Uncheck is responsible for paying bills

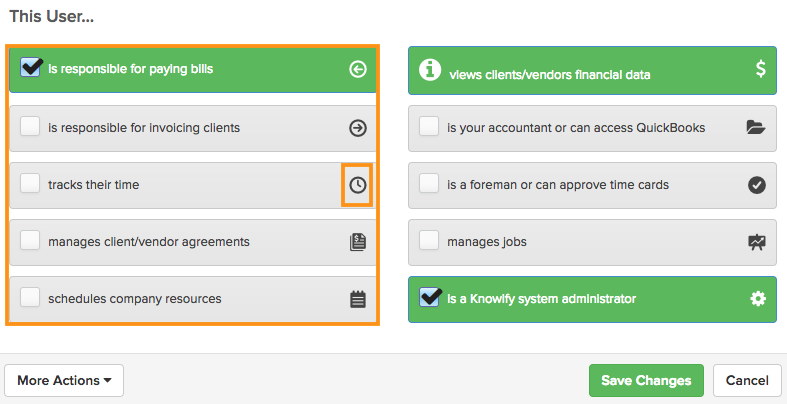point(30,67)
